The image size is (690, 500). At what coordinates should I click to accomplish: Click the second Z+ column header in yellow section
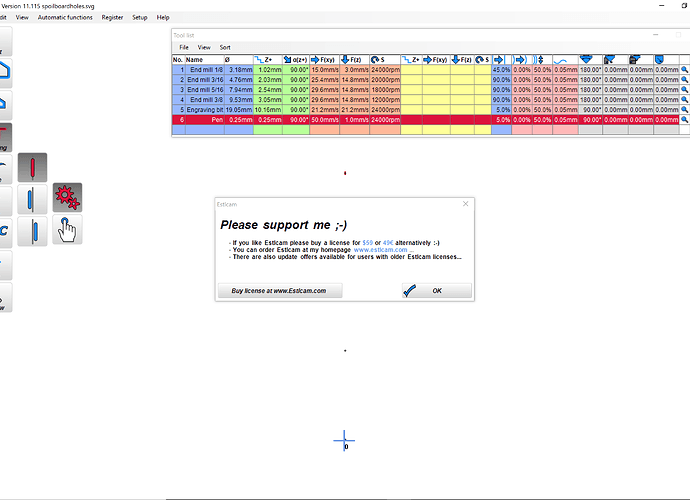coord(411,59)
